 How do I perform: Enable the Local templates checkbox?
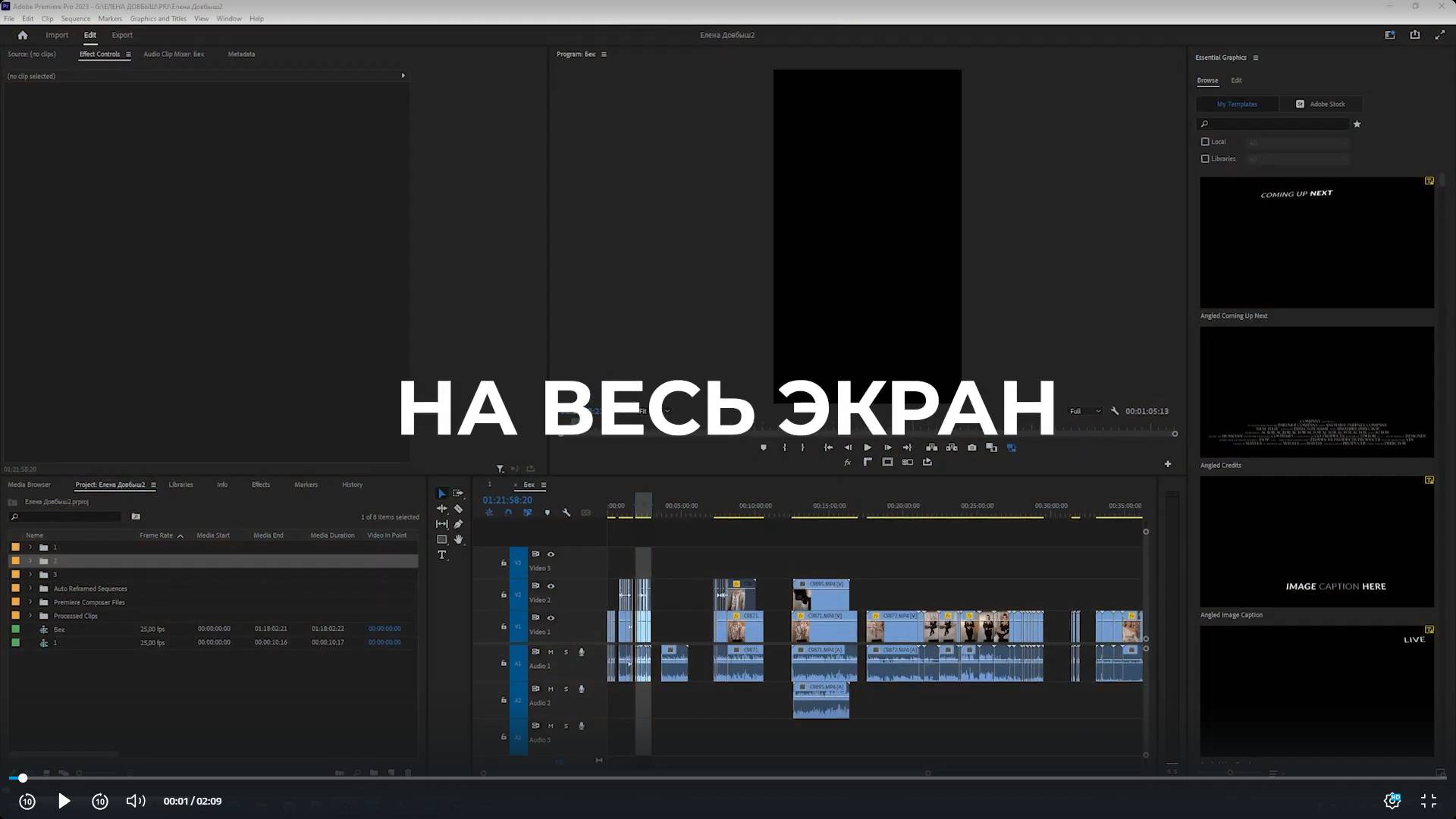coord(1205,142)
